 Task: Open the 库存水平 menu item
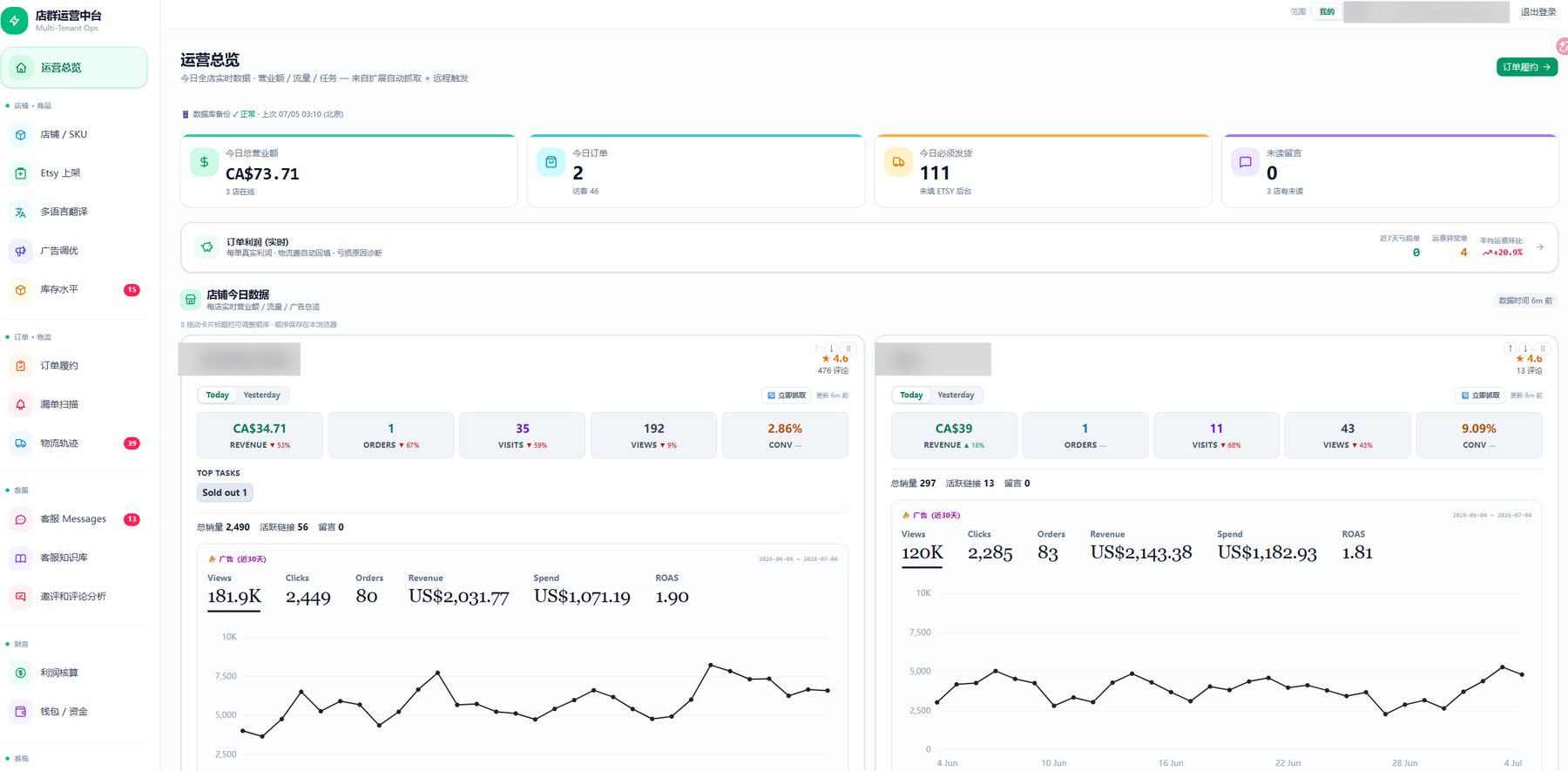[x=74, y=290]
